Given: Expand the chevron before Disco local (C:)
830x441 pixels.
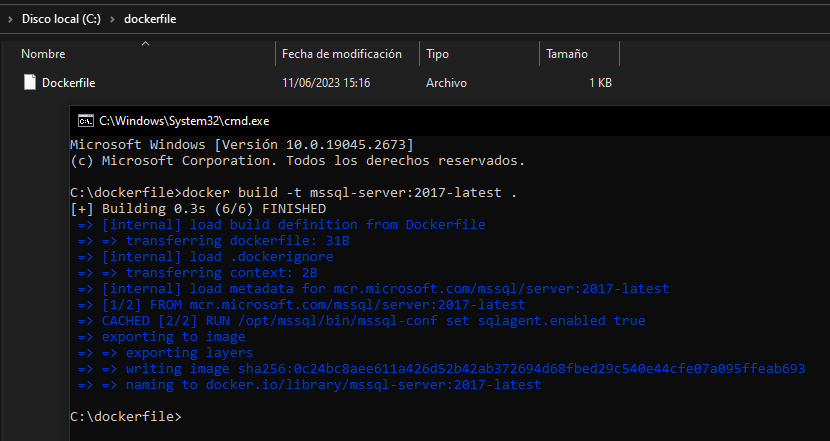Looking at the screenshot, I should 10,19.
